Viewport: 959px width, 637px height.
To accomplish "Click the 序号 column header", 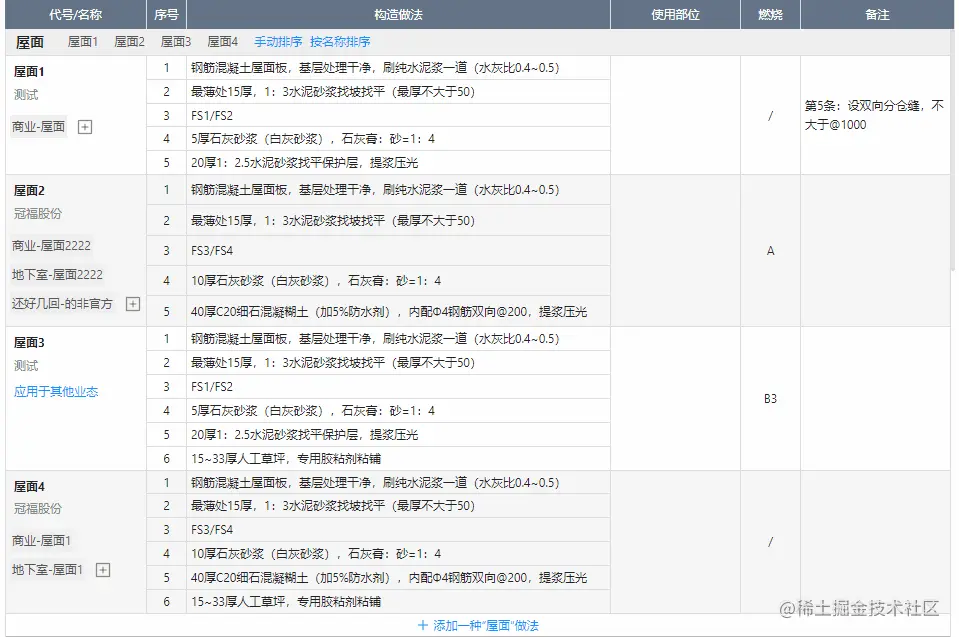I will pos(166,15).
